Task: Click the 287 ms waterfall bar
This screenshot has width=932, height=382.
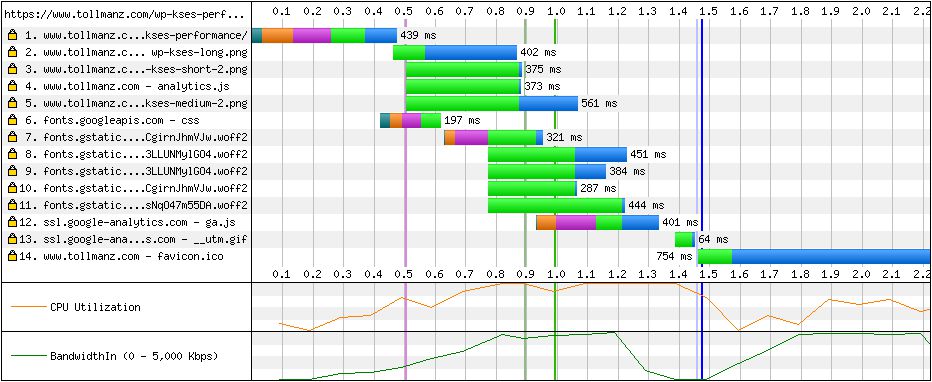Action: pyautogui.click(x=532, y=188)
